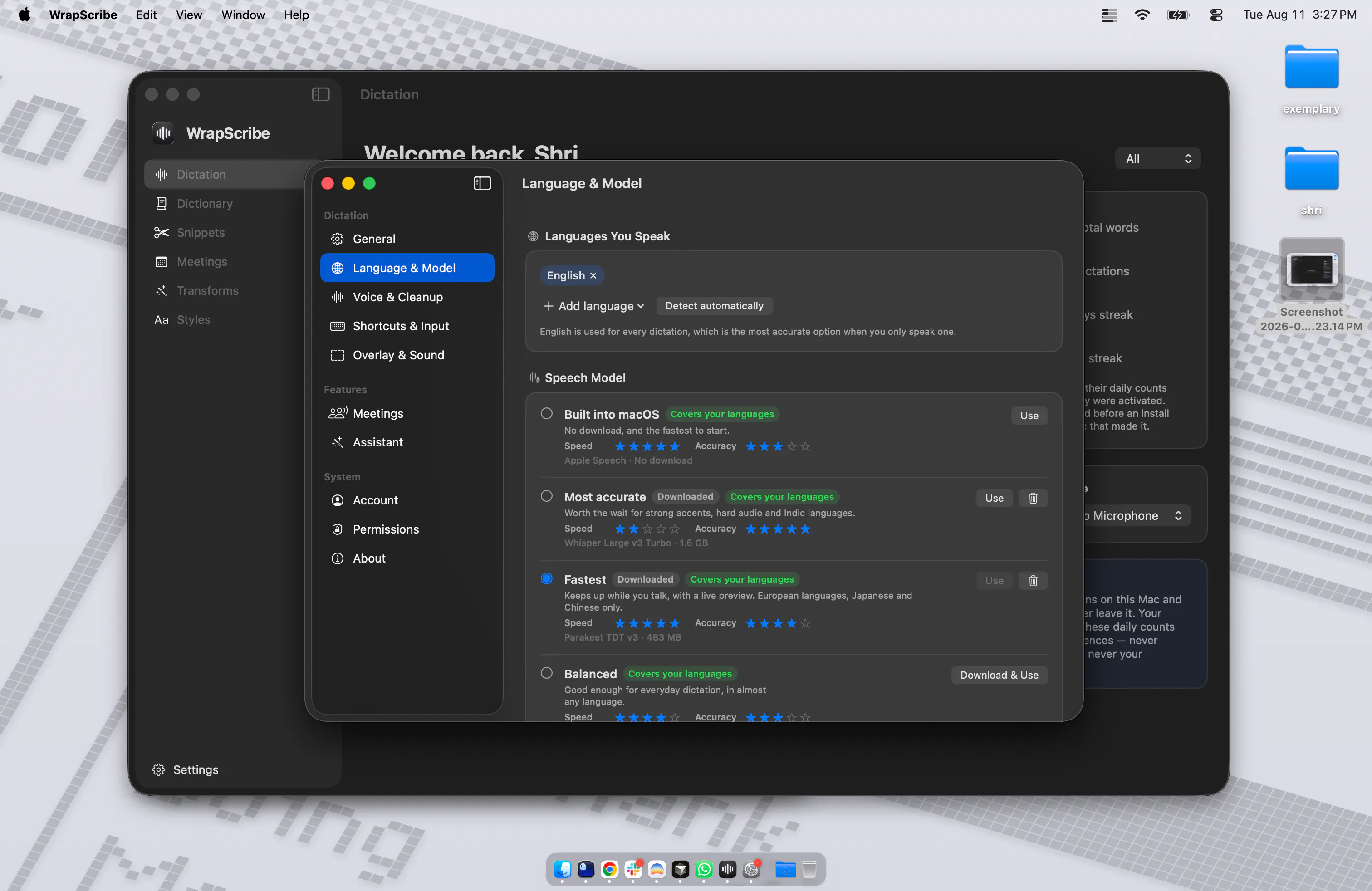Open Voice & Cleanup settings
Viewport: 1372px width, 891px height.
point(407,297)
